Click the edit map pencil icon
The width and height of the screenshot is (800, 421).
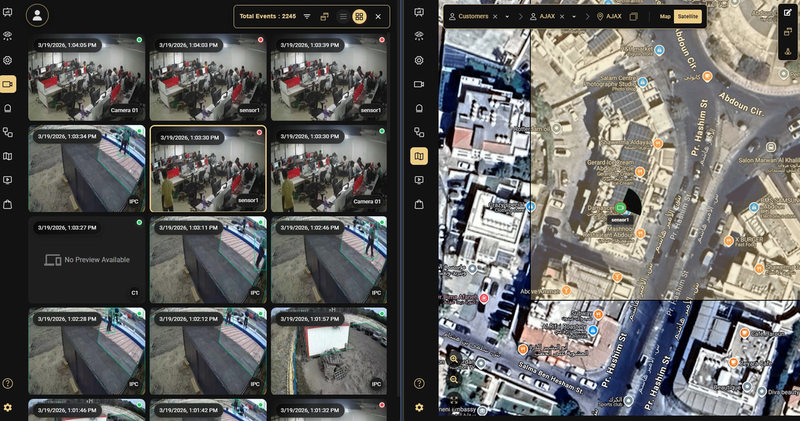[788, 13]
